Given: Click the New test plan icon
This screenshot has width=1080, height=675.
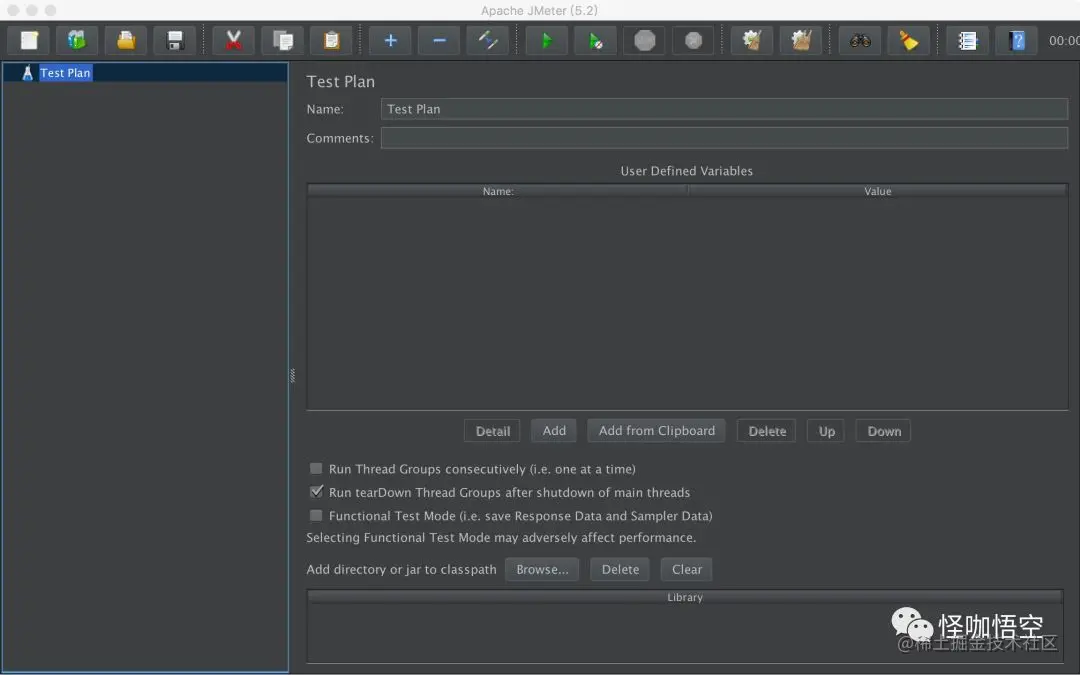Looking at the screenshot, I should point(28,41).
